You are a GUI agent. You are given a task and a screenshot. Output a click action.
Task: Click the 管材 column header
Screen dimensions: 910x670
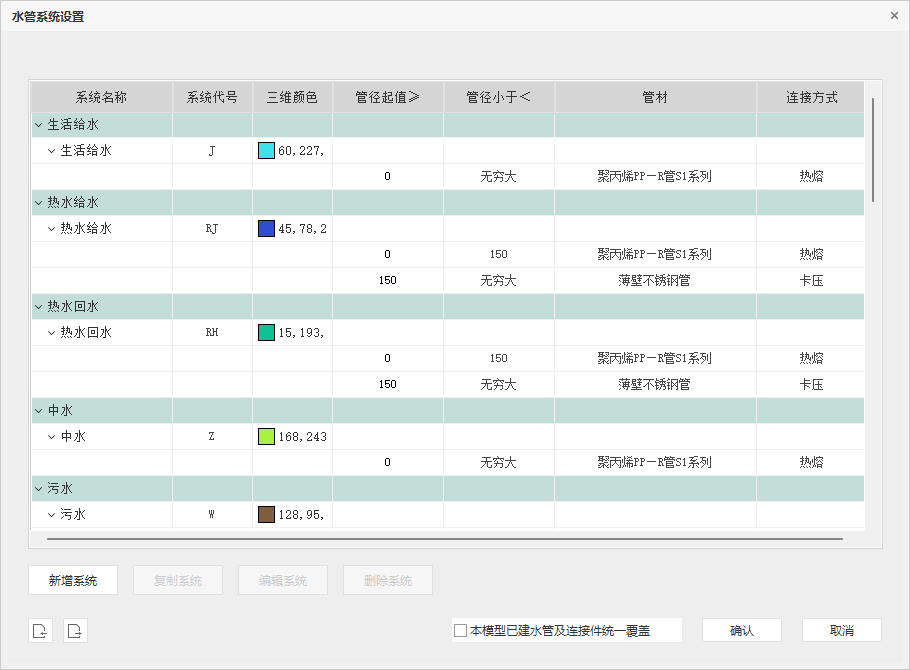(x=655, y=98)
